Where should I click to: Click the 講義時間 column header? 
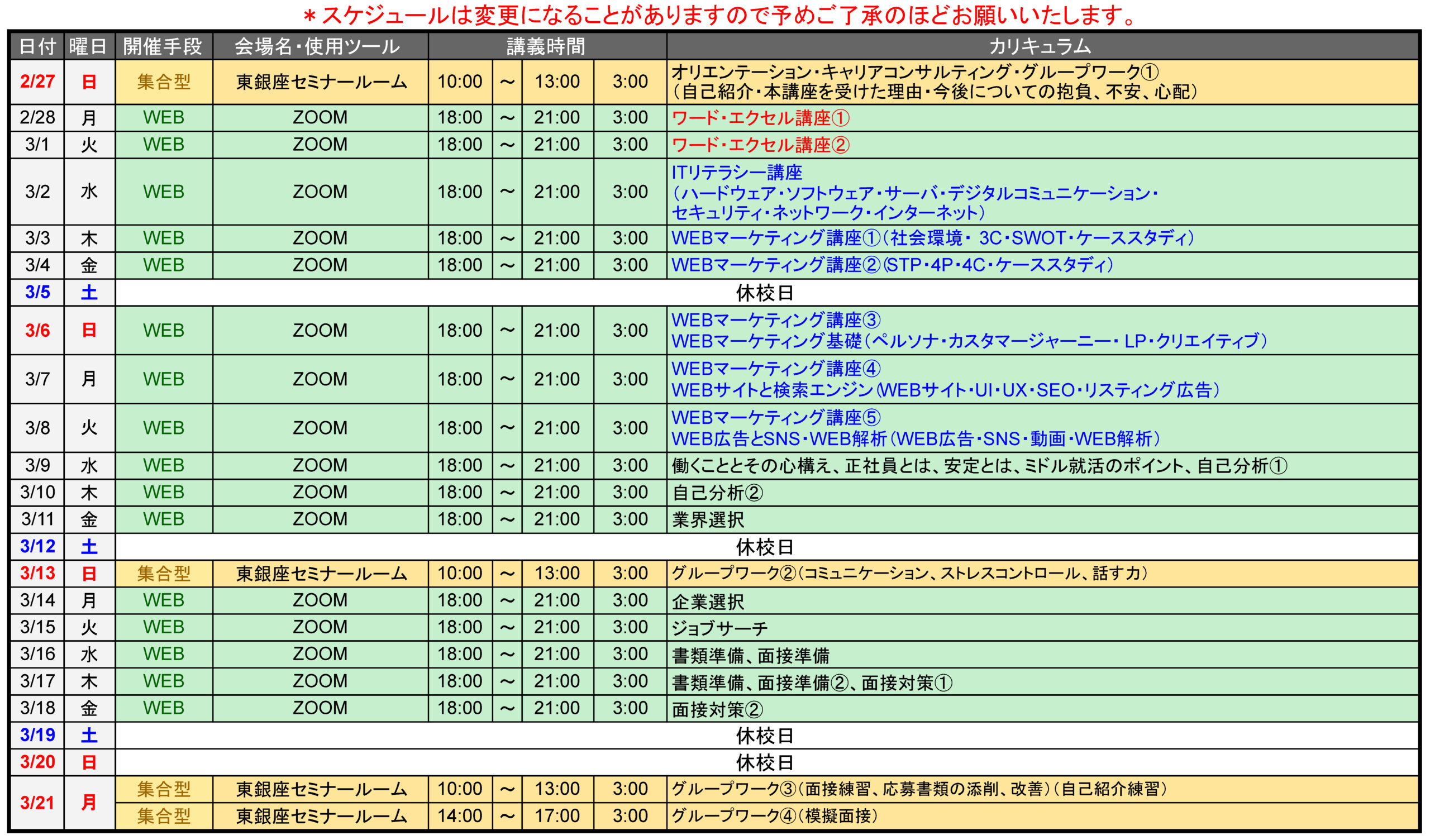tap(547, 46)
